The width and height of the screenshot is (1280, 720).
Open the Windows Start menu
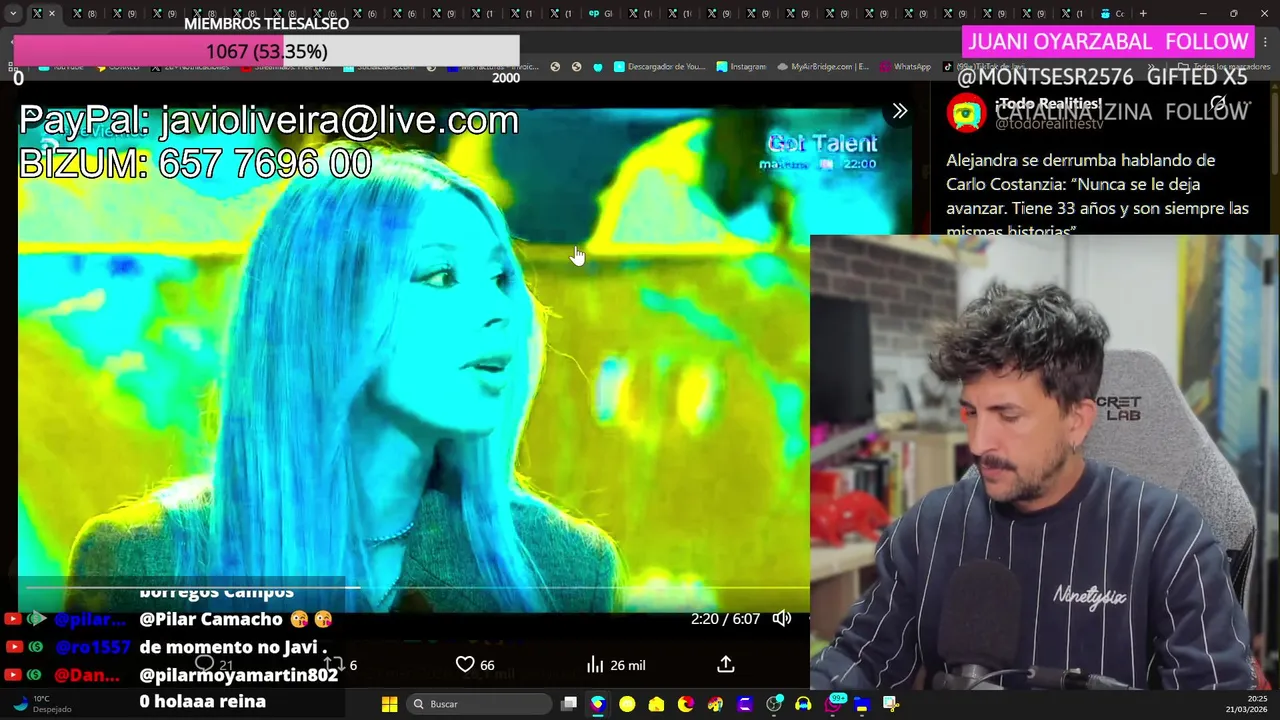[x=390, y=704]
